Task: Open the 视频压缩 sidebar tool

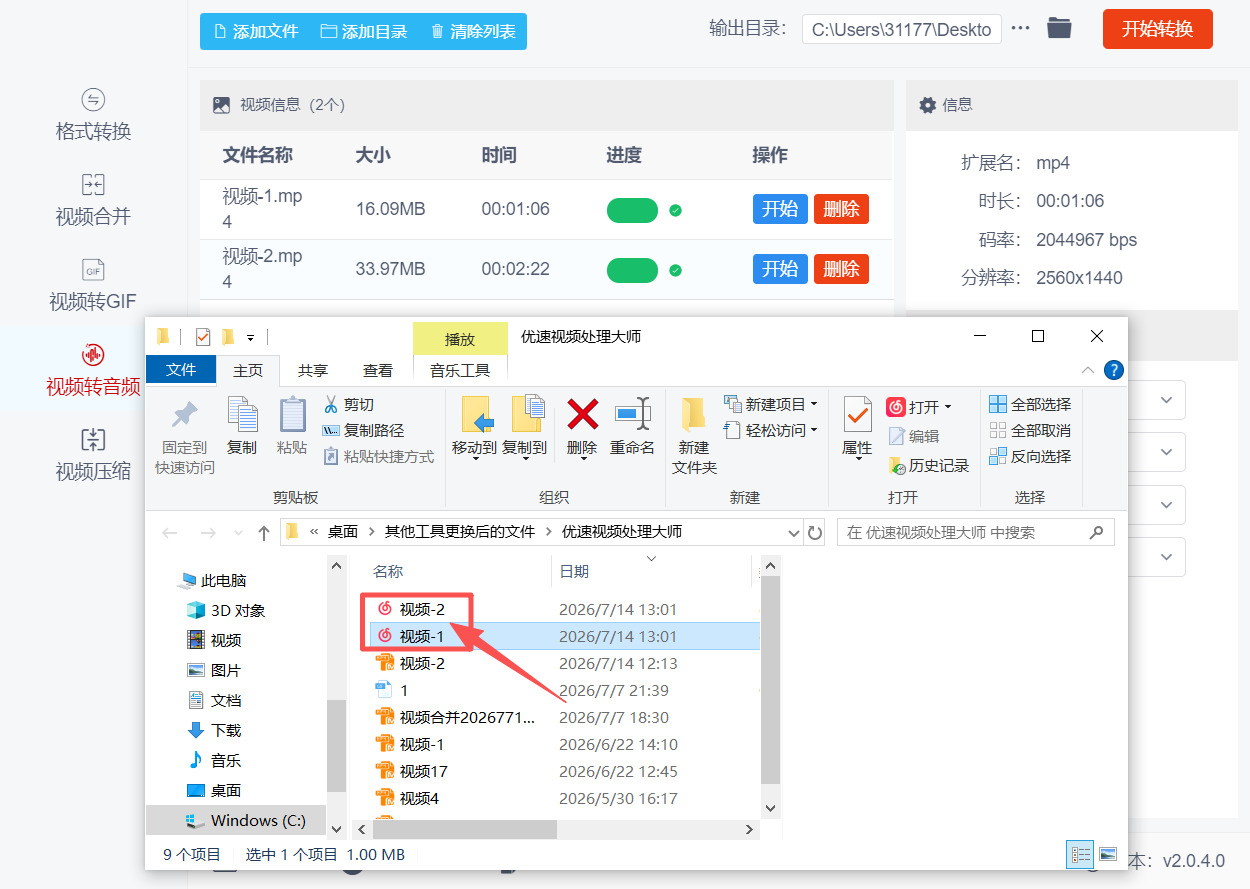Action: click(93, 455)
